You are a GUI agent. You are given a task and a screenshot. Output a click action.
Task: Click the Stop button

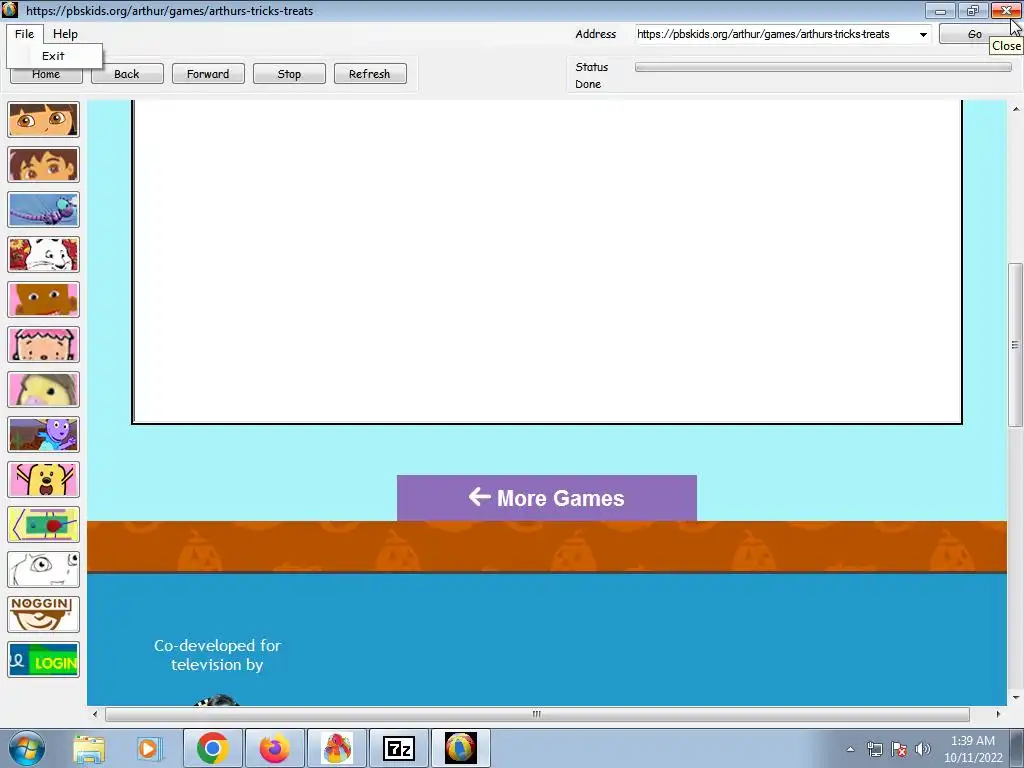[289, 74]
